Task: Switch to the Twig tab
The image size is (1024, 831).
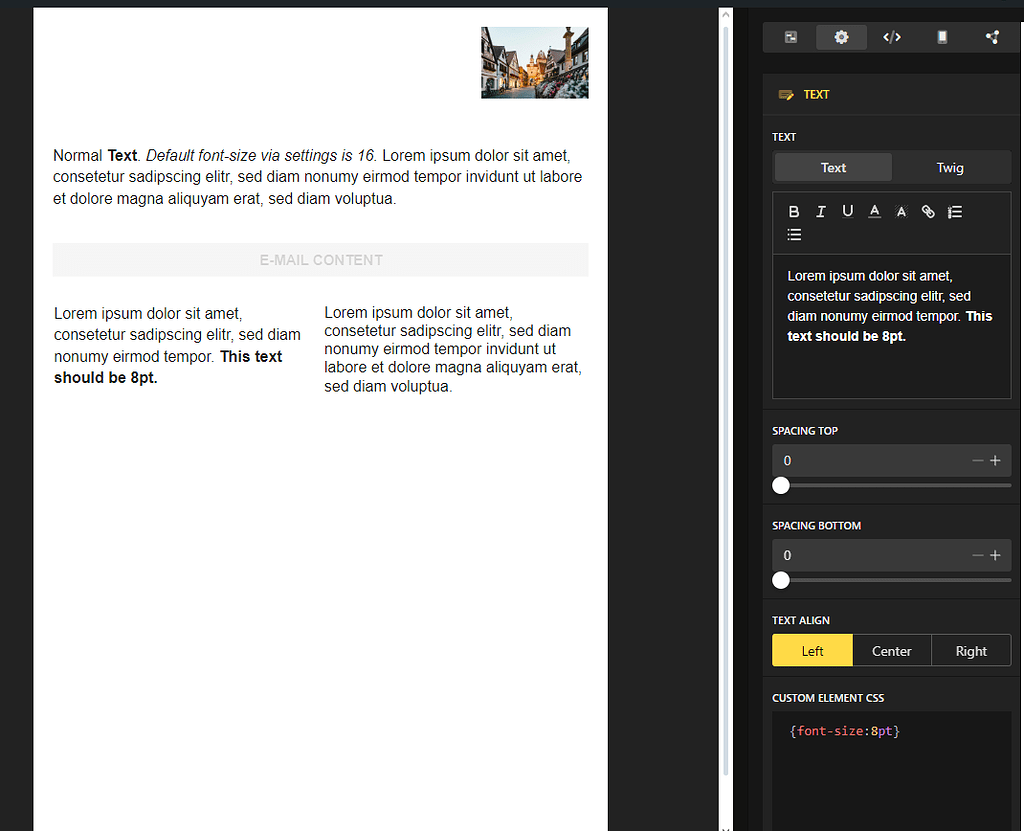Action: pos(951,168)
